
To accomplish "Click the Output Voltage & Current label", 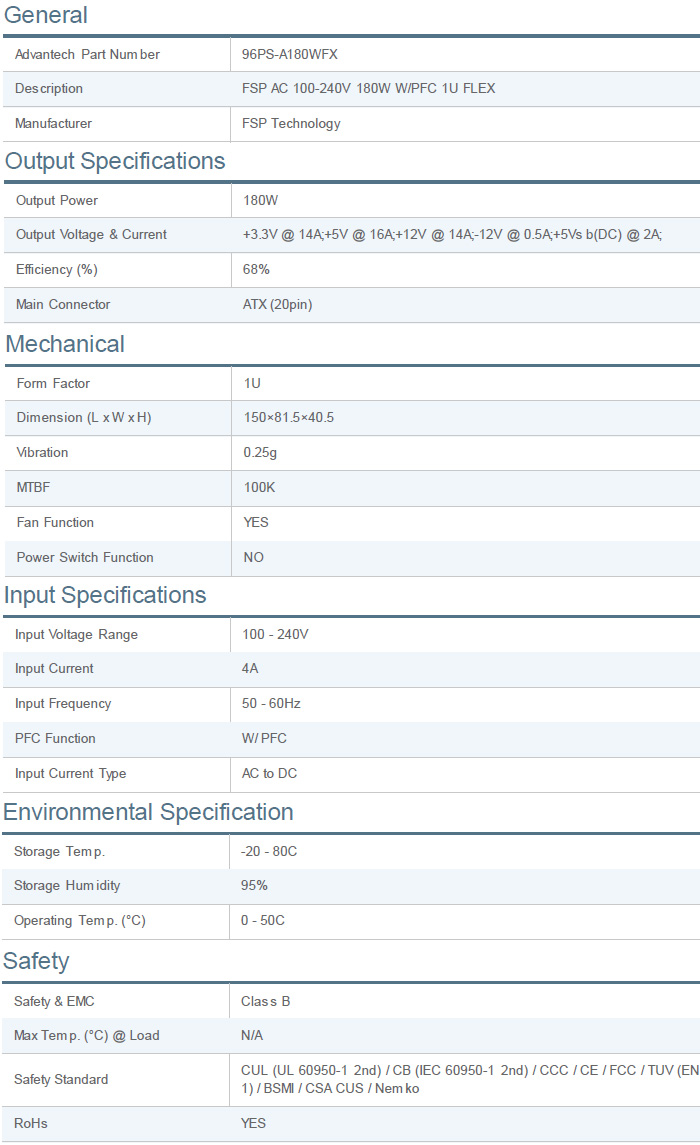I will pos(91,235).
